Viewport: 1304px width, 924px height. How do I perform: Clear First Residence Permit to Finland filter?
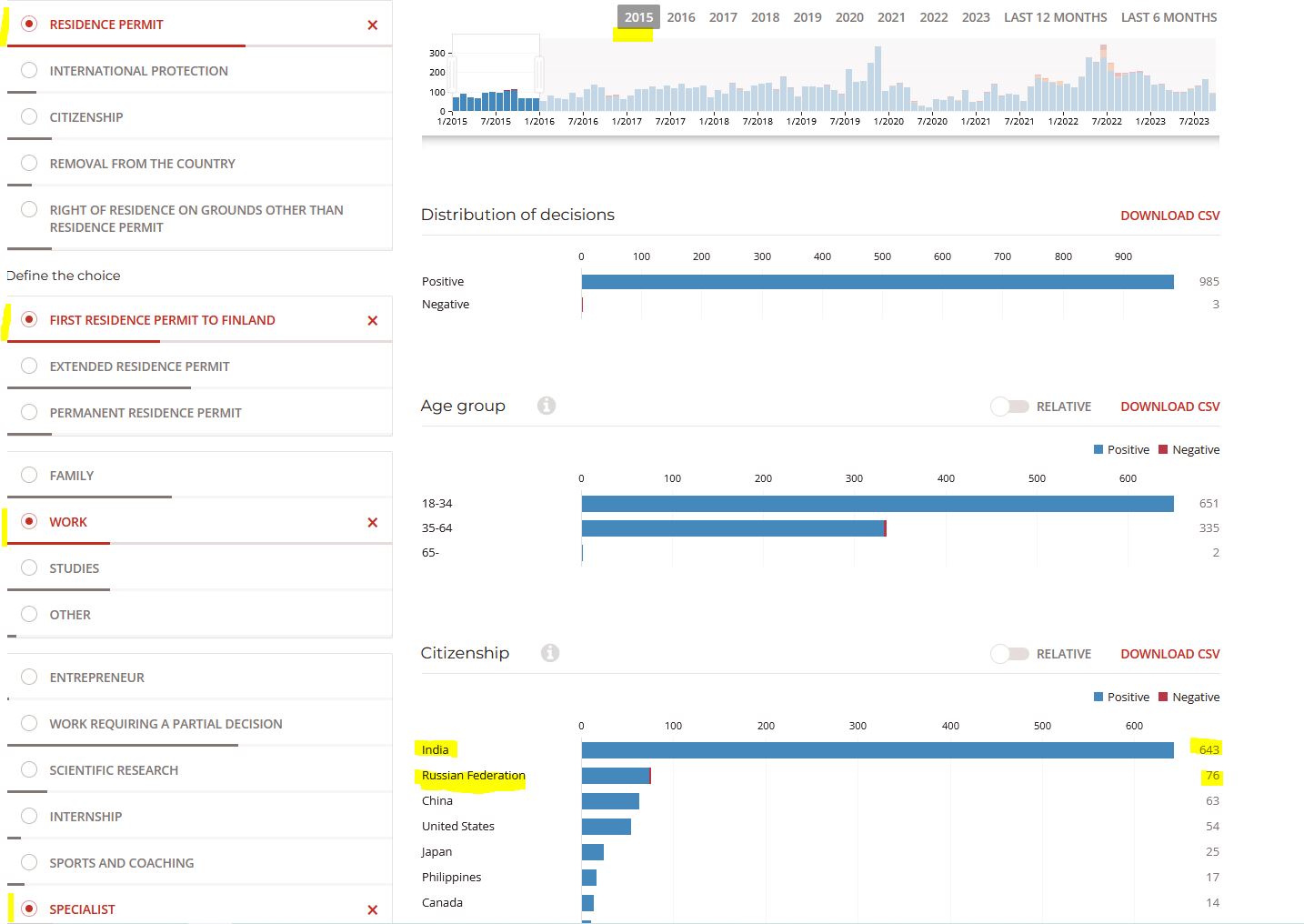pyautogui.click(x=372, y=321)
